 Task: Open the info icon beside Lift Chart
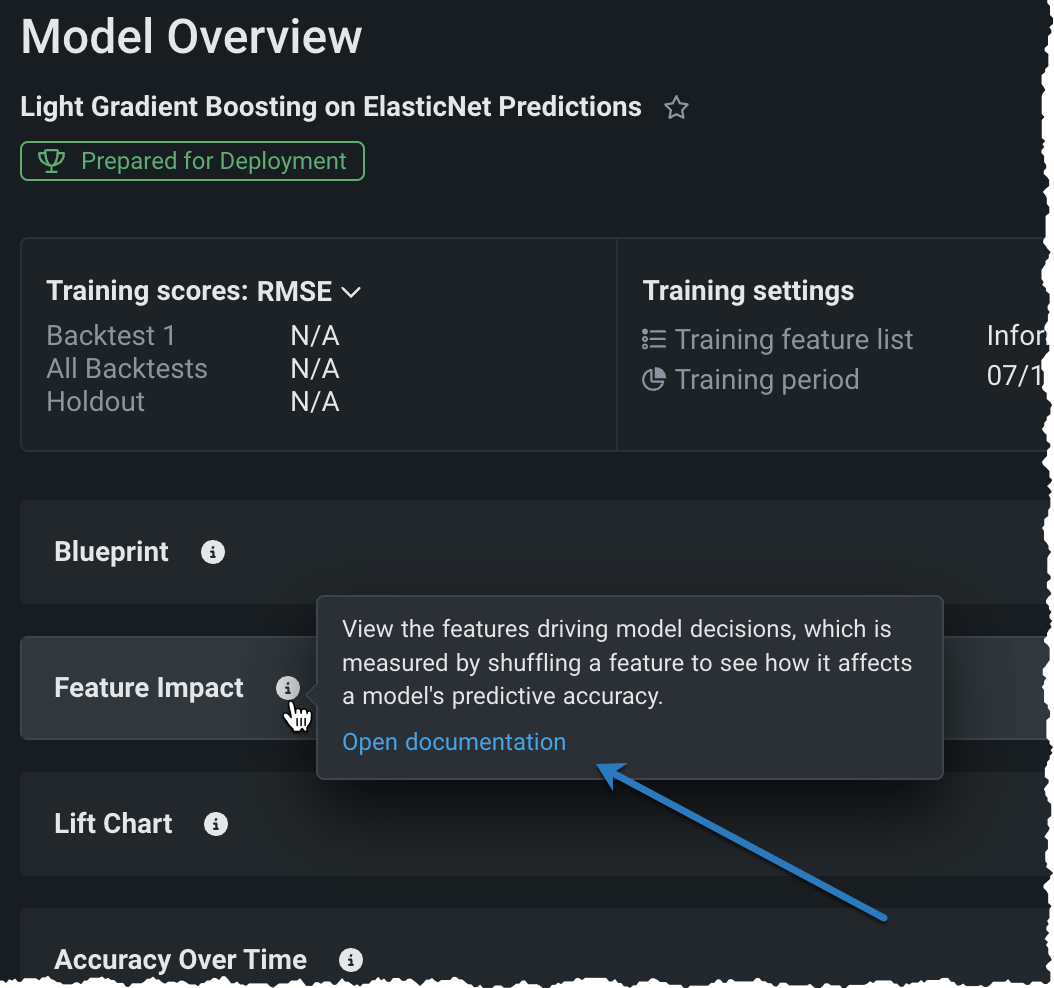click(216, 824)
